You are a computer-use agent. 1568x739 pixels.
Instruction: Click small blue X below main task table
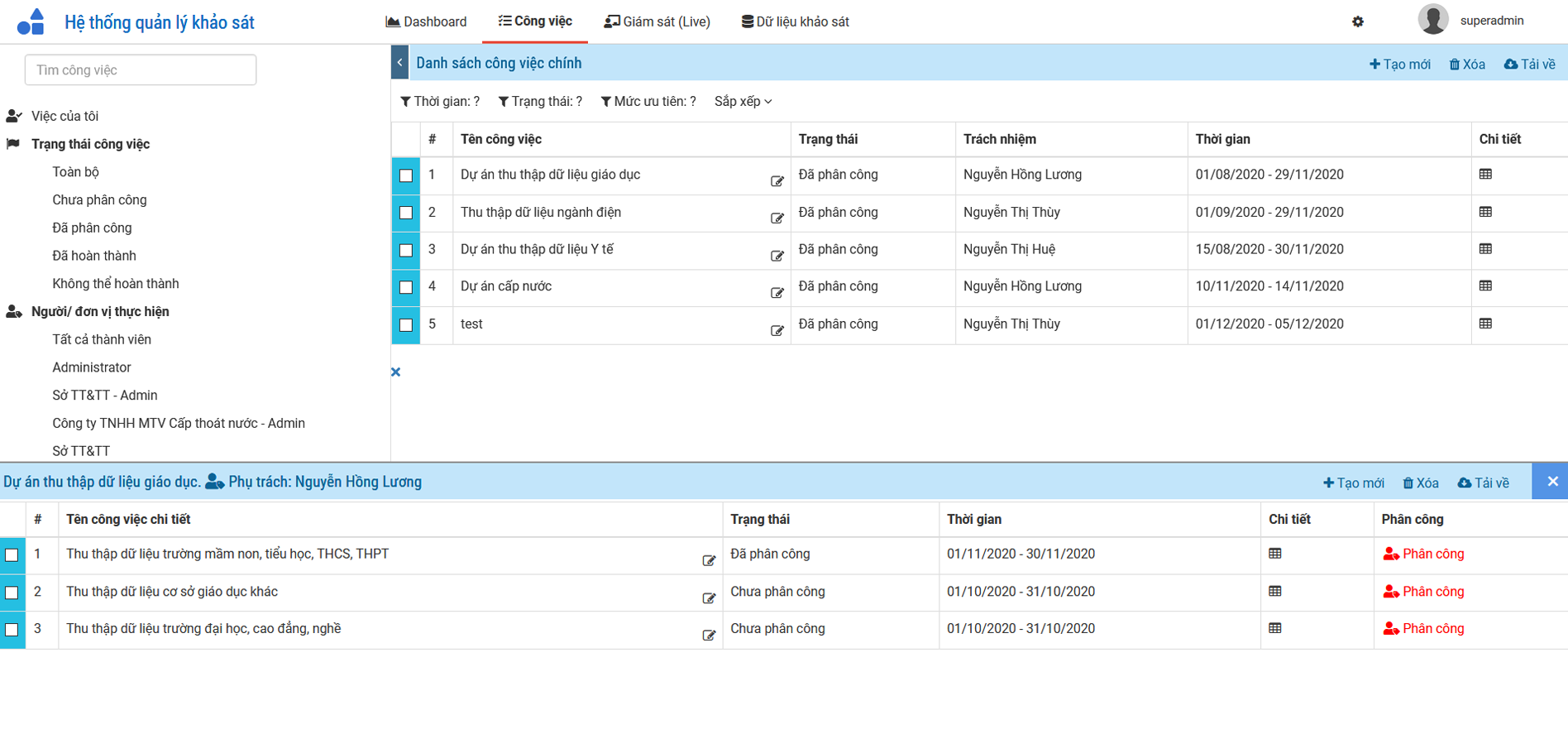396,372
